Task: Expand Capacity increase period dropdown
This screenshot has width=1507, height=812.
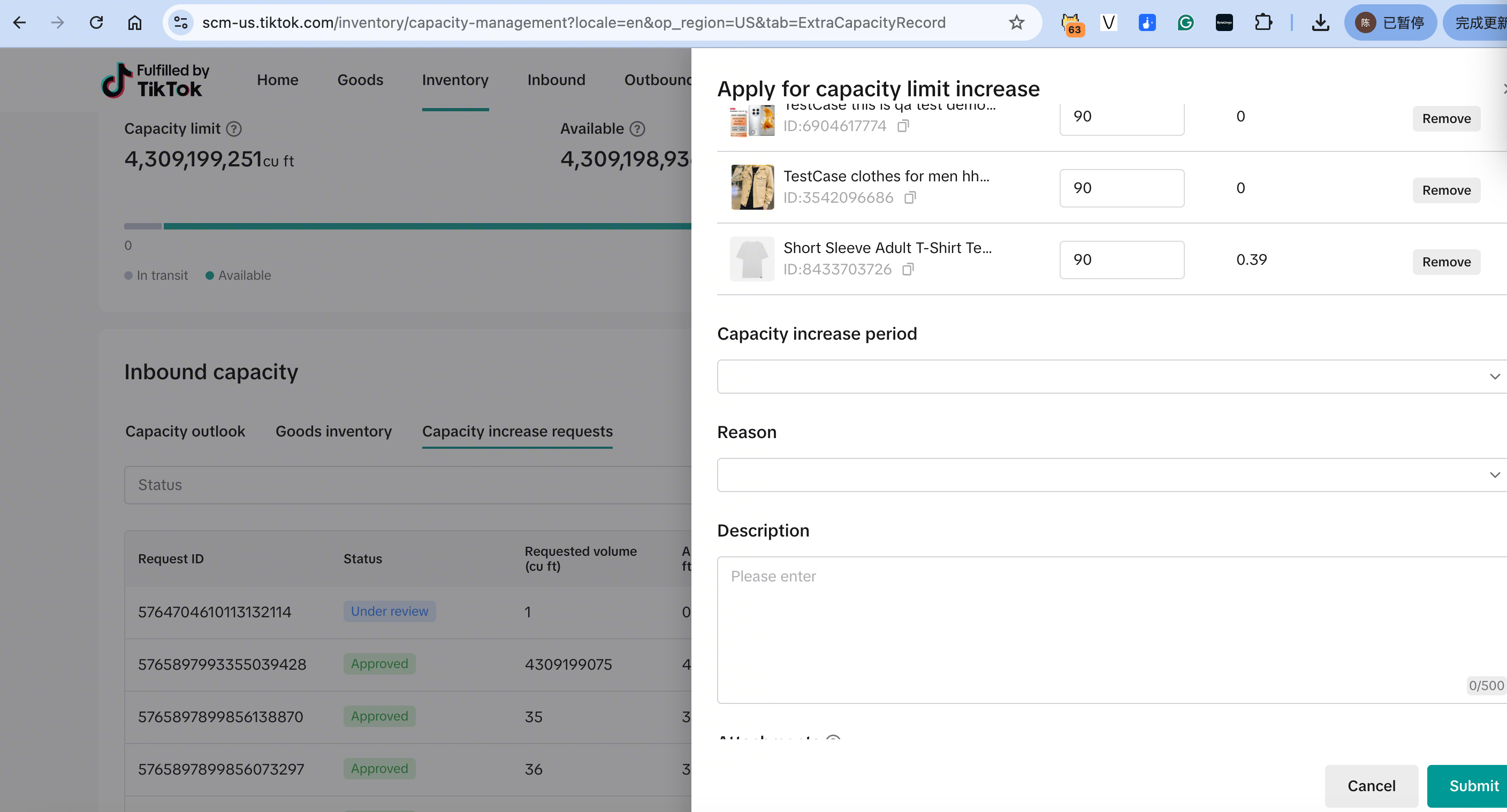Action: (x=1112, y=377)
